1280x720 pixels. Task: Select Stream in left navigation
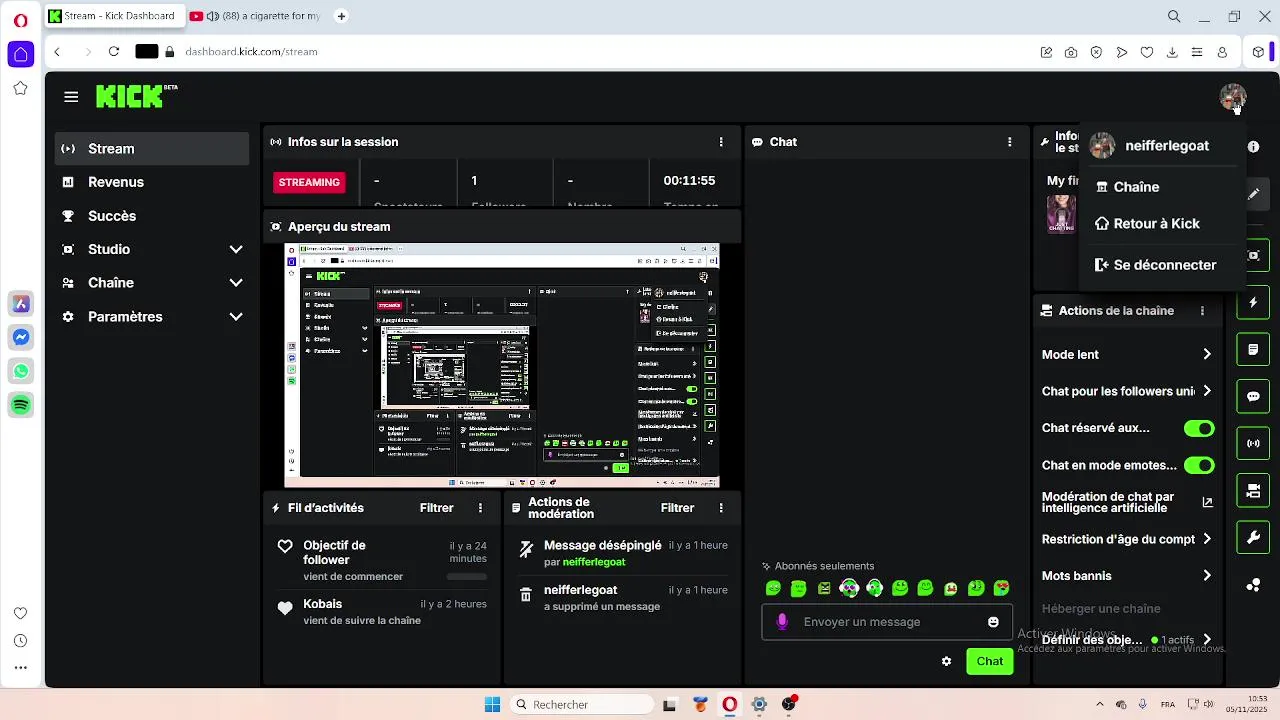tap(152, 149)
